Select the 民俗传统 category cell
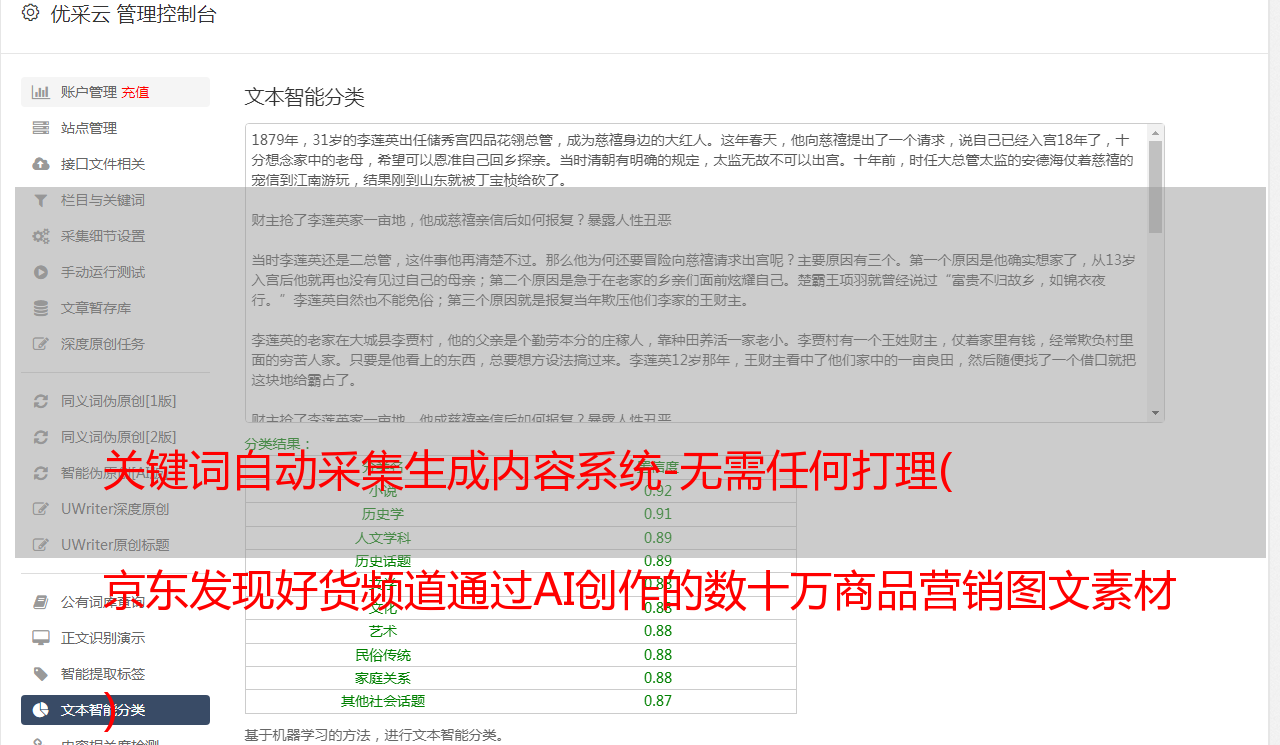 click(383, 655)
